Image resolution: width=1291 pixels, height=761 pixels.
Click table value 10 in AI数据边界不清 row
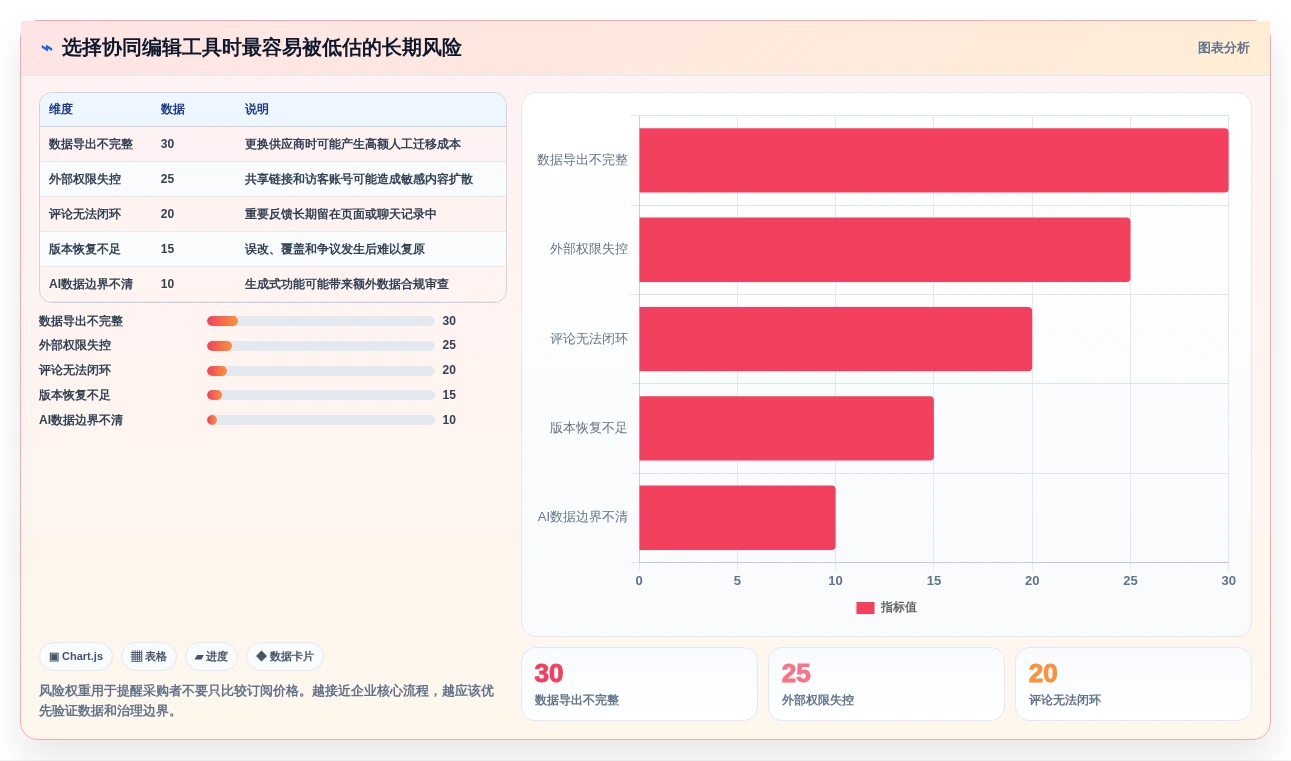pyautogui.click(x=168, y=284)
